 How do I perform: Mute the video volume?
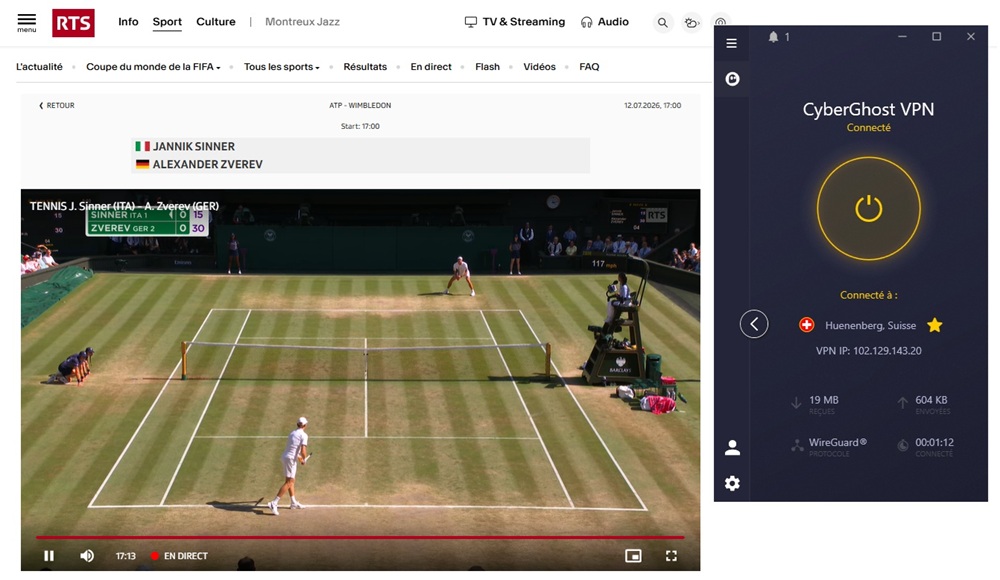[x=87, y=556]
